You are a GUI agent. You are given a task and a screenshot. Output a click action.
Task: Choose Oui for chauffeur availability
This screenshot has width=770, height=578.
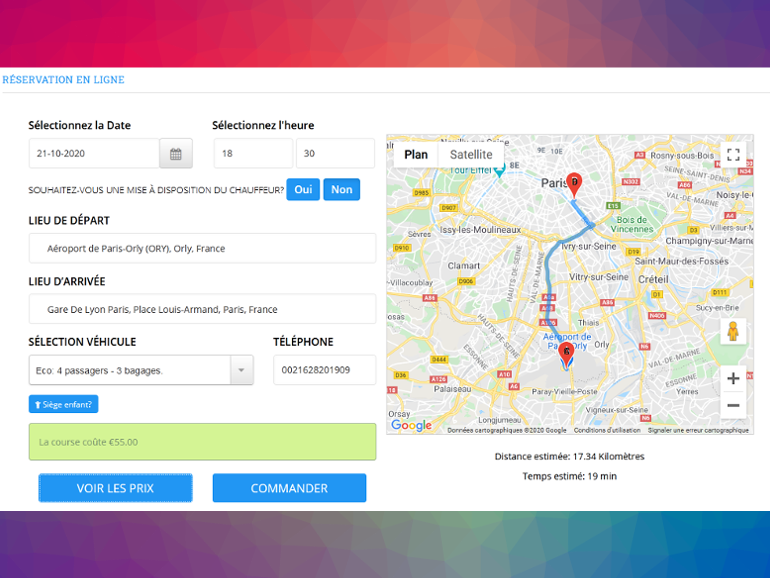coord(303,190)
